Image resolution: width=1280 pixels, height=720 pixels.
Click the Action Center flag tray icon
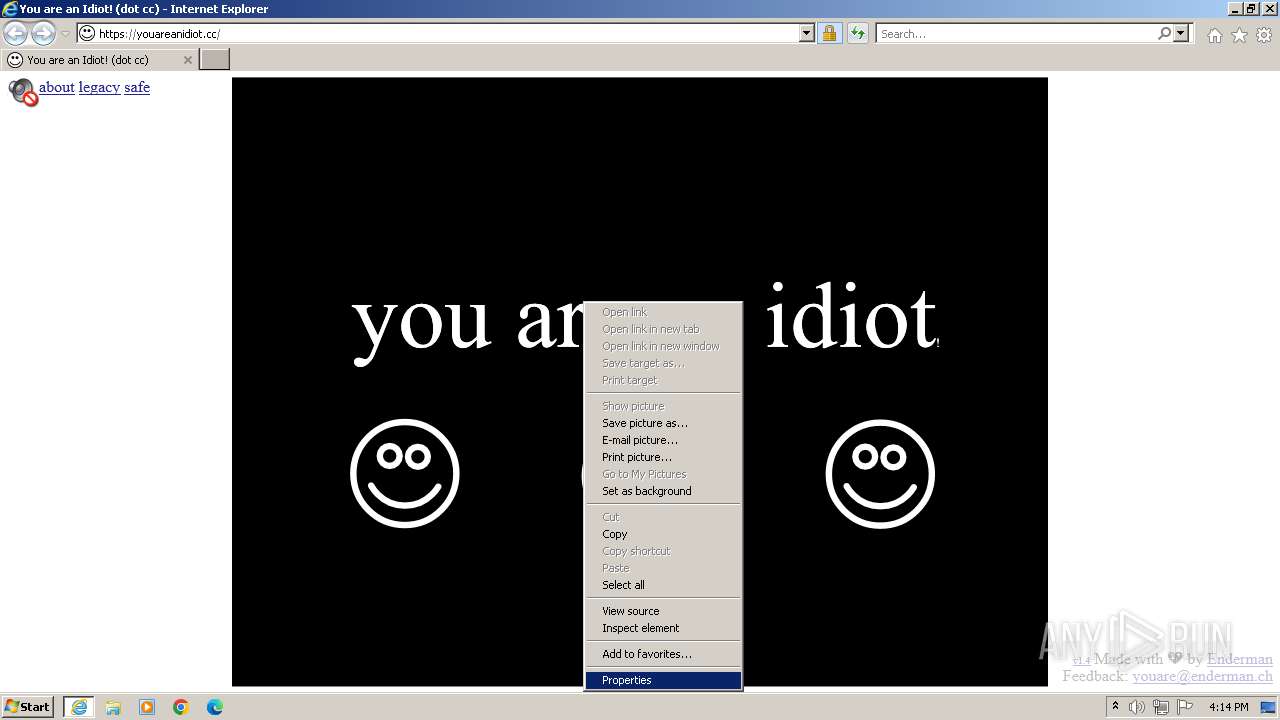click(x=1185, y=707)
